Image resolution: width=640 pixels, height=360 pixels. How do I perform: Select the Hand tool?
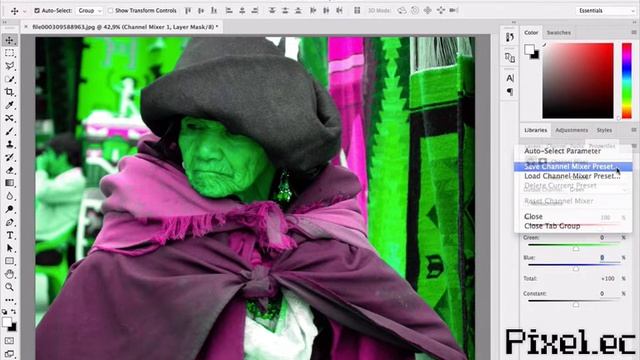point(9,274)
